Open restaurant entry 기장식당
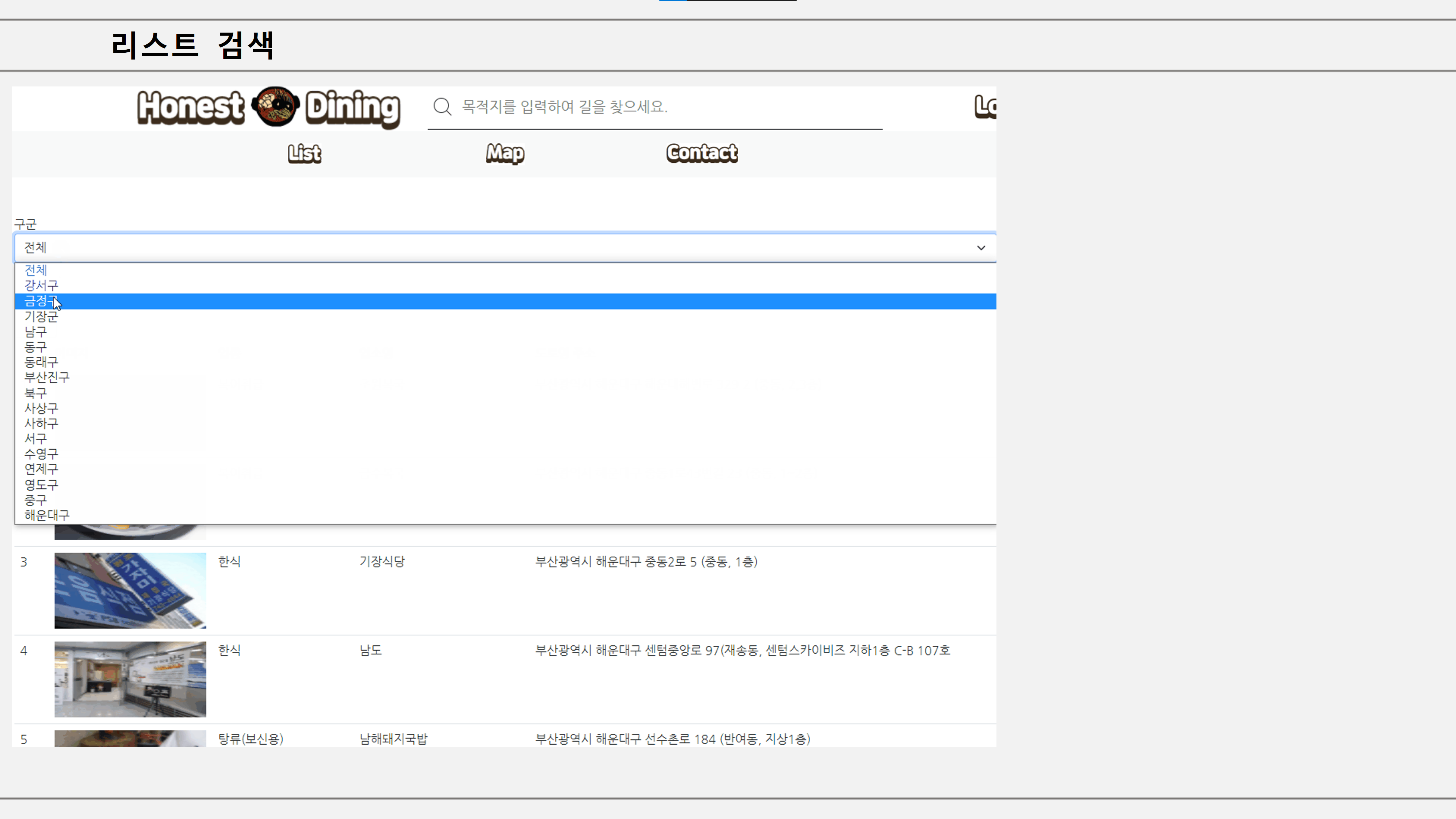Viewport: 1456px width, 819px height. pos(382,562)
